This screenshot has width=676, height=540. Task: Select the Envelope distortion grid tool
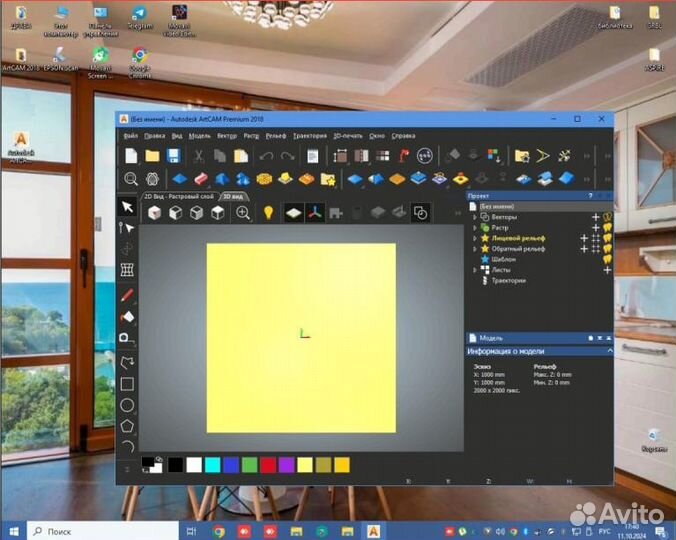(x=127, y=270)
